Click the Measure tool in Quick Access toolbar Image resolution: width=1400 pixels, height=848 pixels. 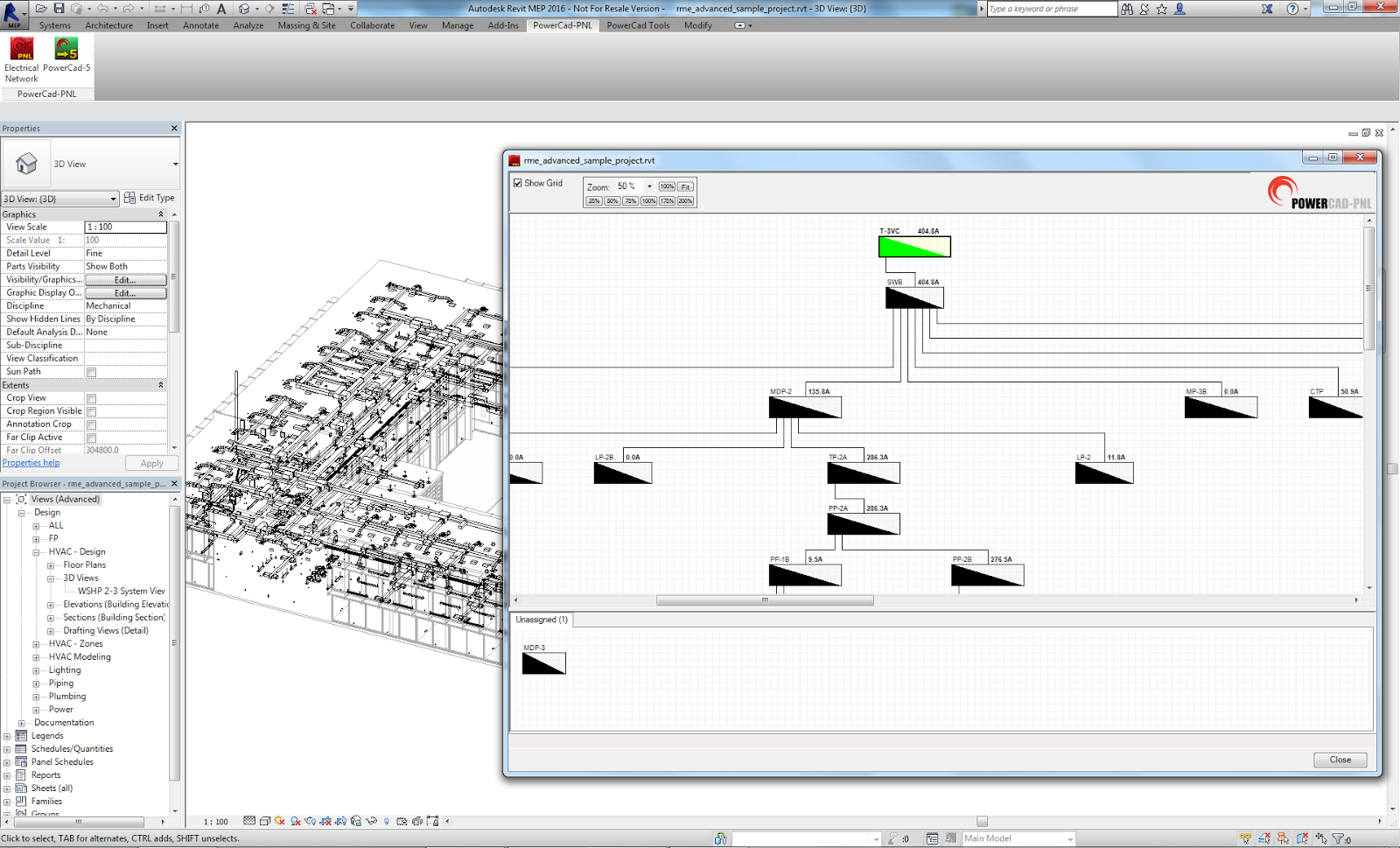coord(162,8)
